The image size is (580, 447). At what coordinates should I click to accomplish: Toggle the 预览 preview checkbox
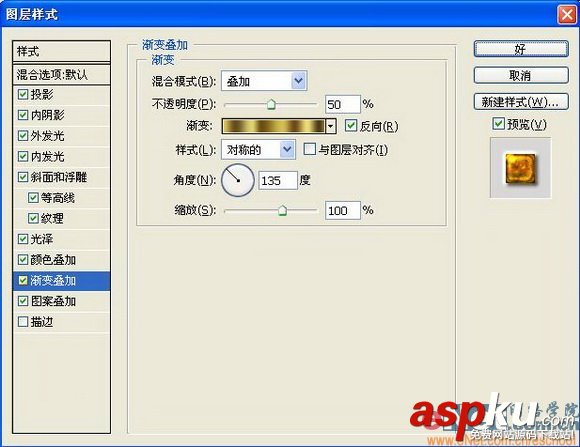498,124
